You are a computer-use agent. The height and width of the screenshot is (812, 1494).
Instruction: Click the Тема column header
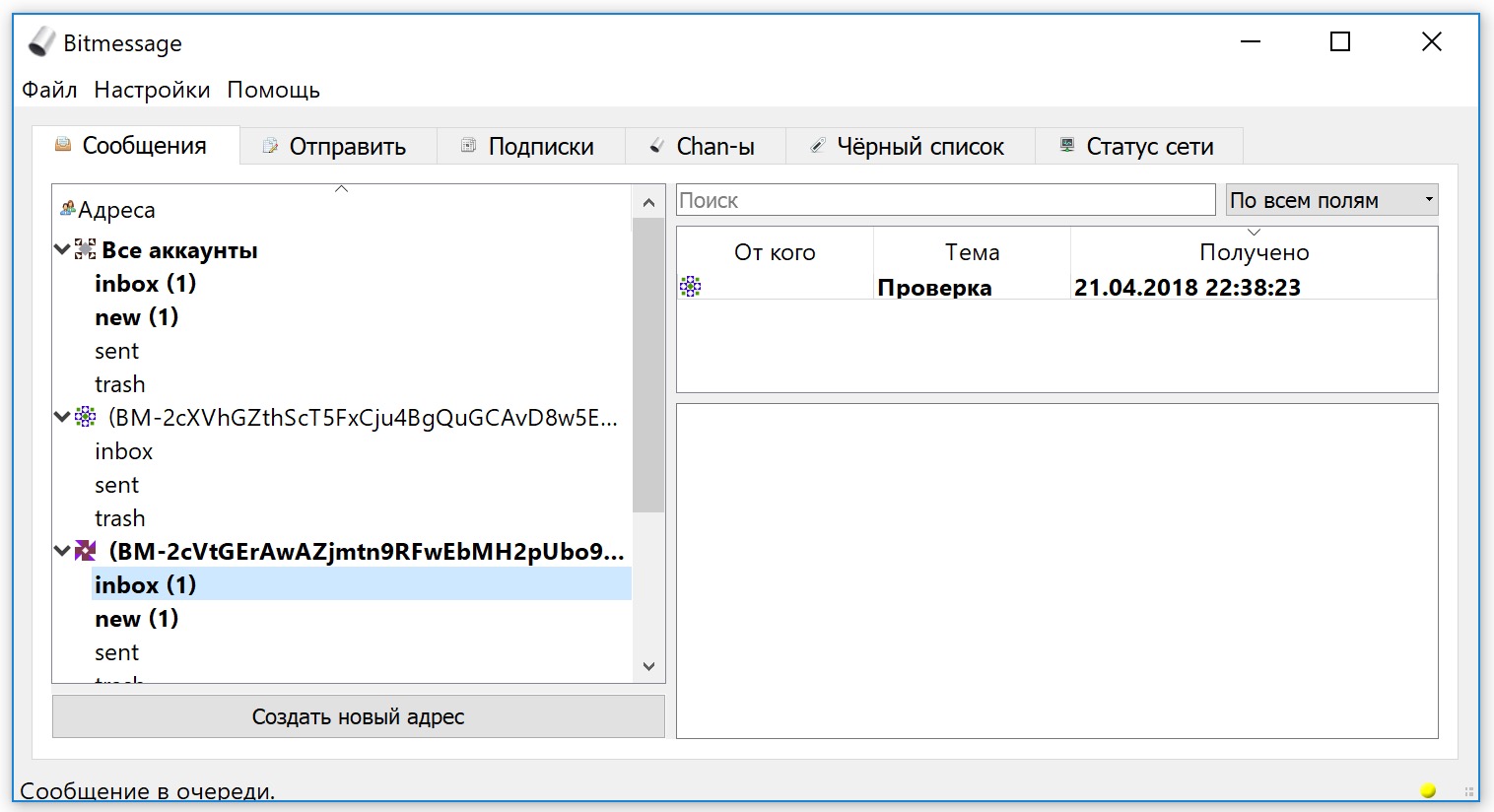point(972,251)
